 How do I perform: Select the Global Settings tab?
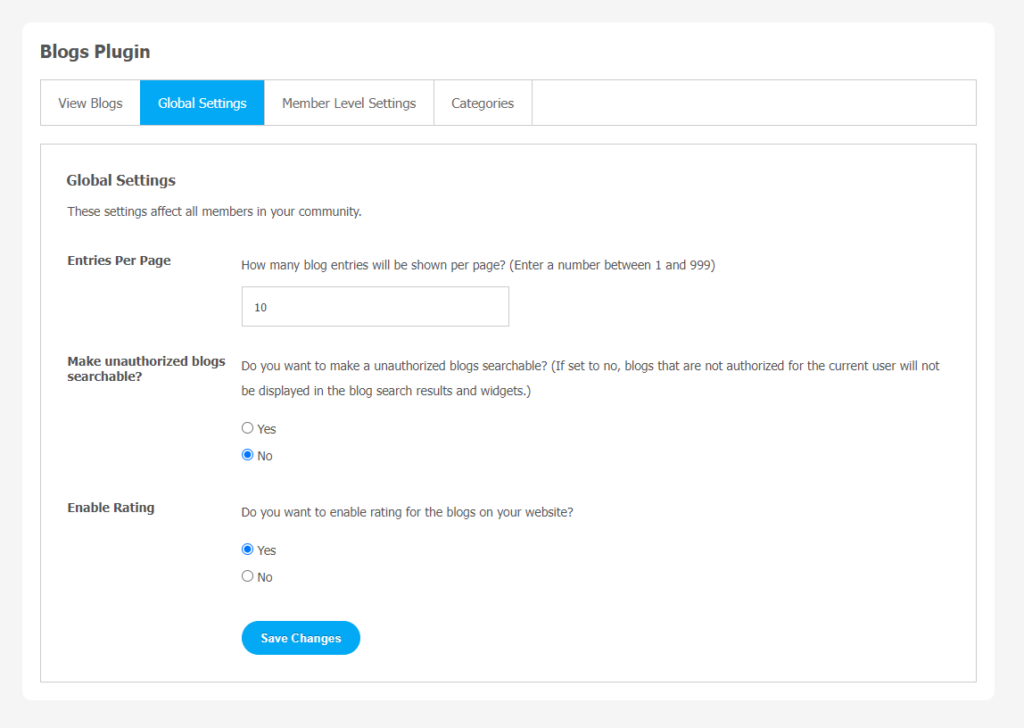point(202,103)
